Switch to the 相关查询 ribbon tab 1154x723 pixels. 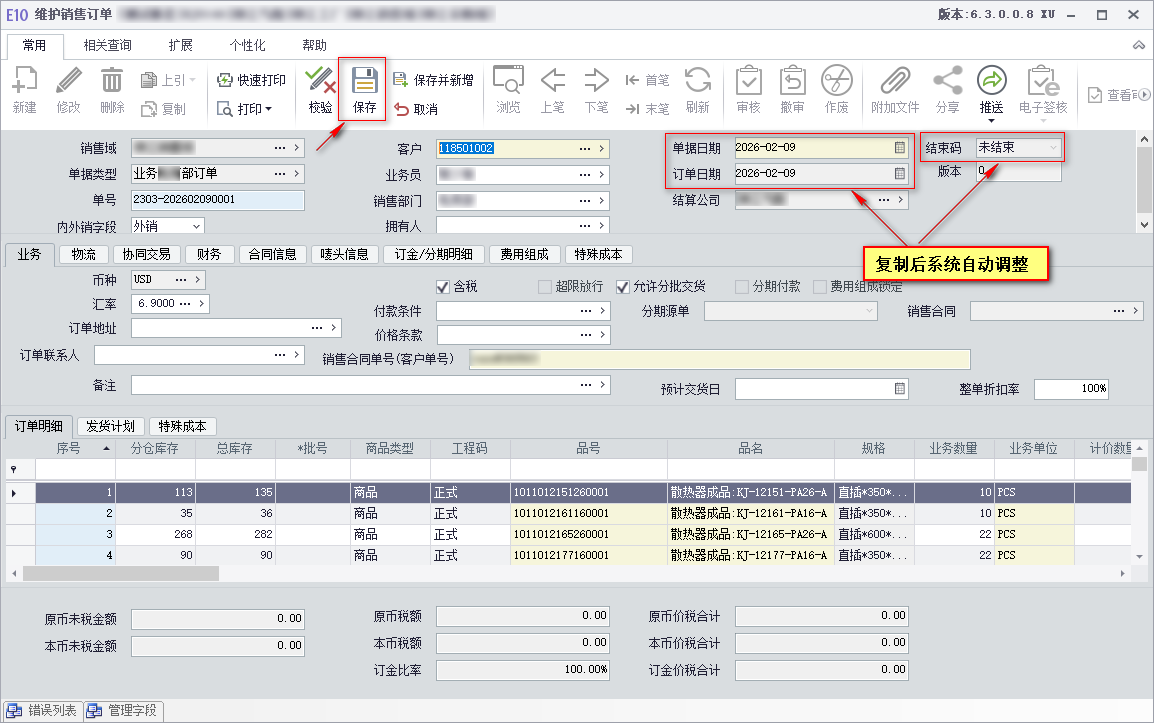click(x=107, y=46)
